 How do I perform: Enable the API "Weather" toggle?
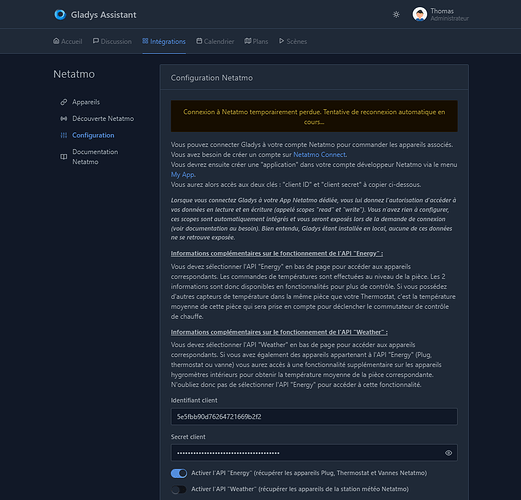(179, 489)
